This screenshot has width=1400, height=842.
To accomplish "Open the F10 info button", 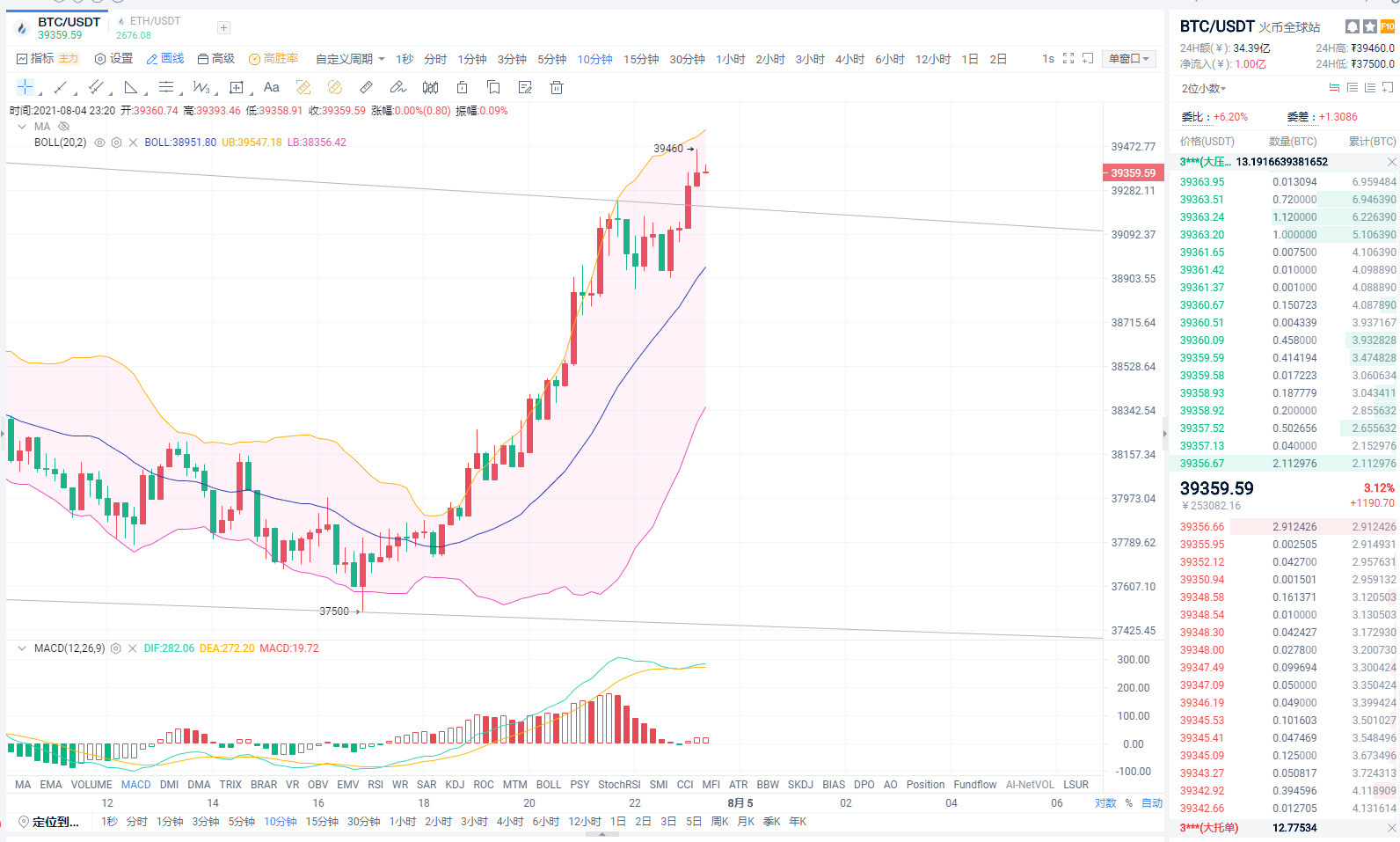I will (1388, 26).
